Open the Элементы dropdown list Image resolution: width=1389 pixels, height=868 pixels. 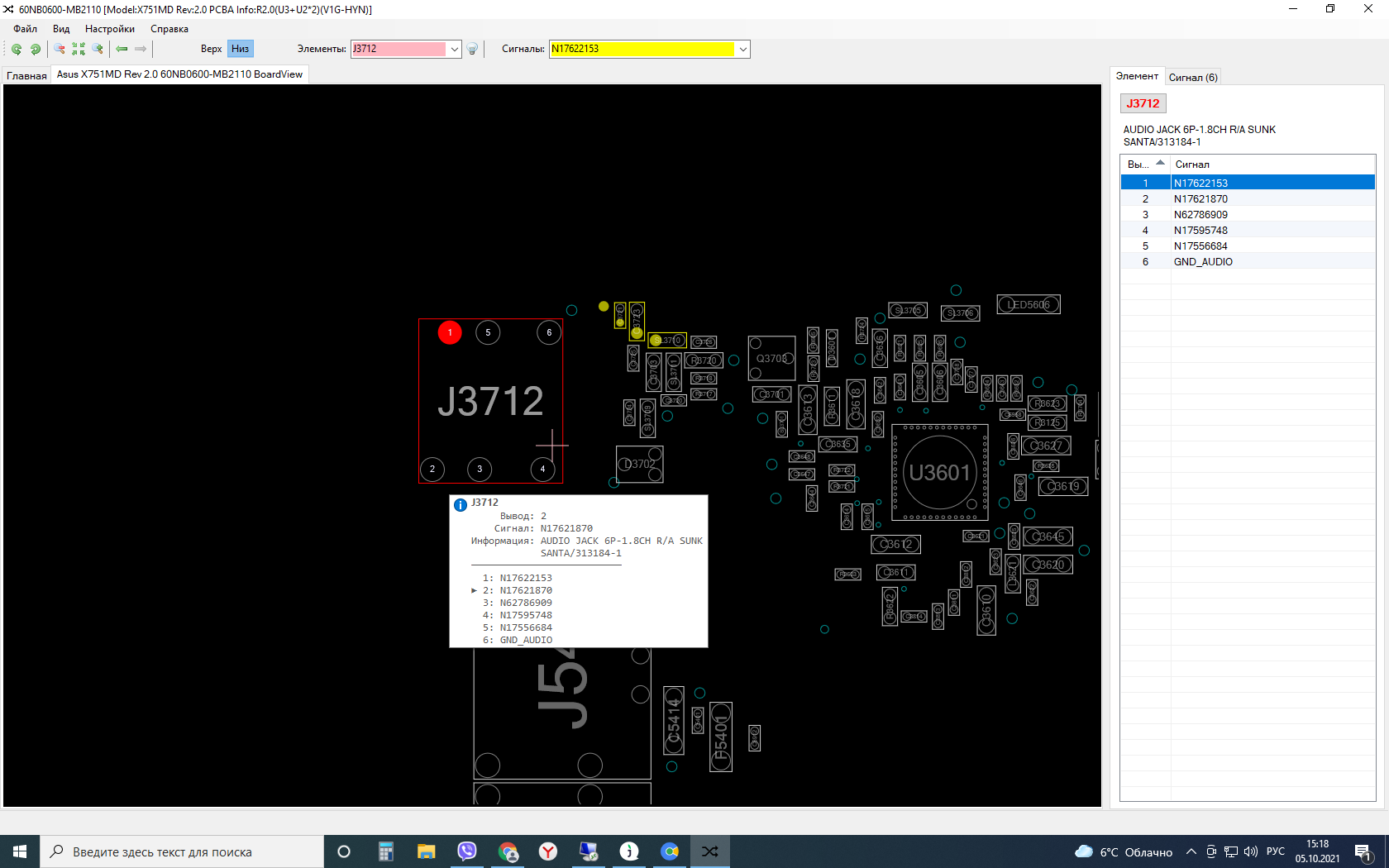click(454, 49)
